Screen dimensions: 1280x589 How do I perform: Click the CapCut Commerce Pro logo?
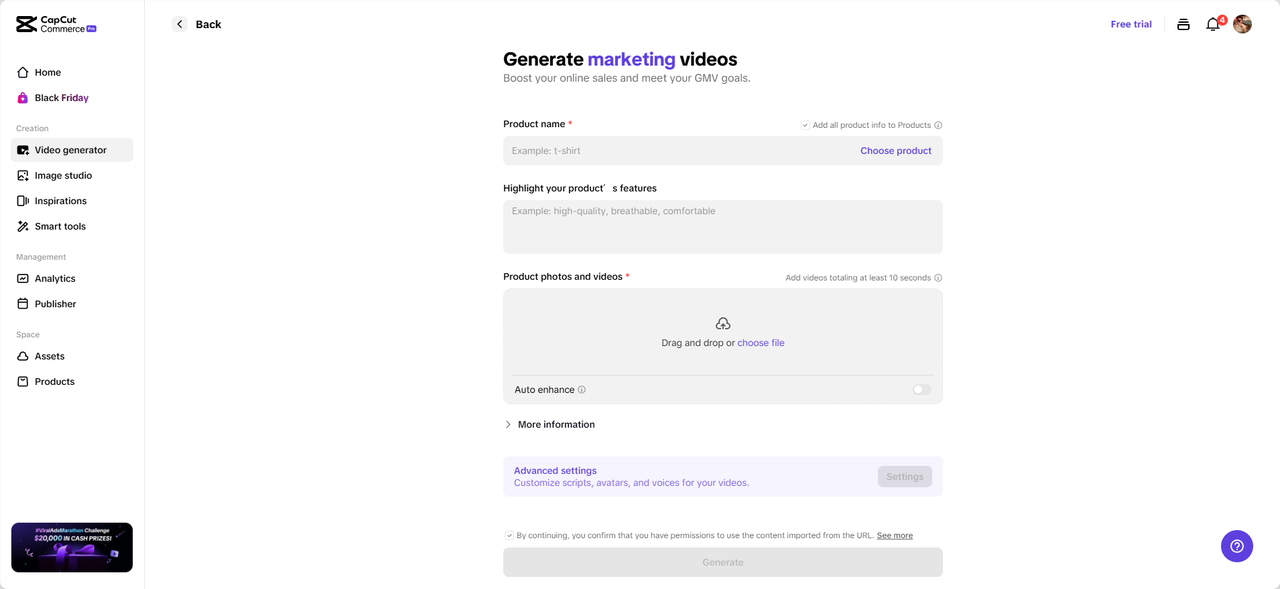point(56,24)
